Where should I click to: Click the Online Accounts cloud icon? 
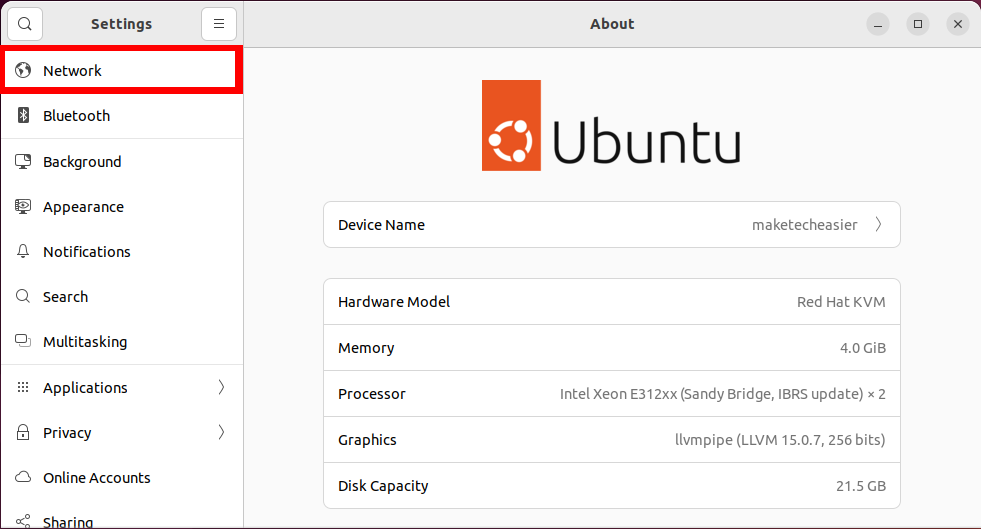[x=23, y=477]
